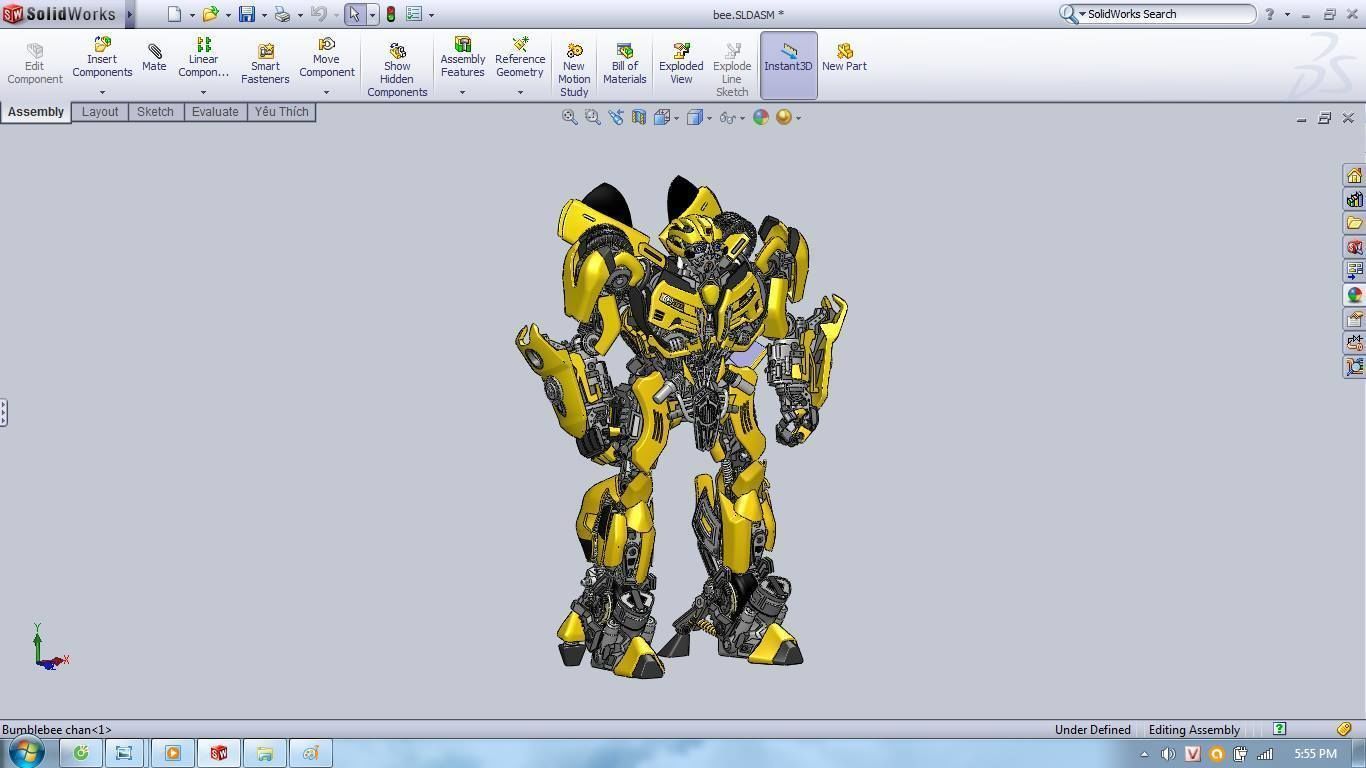The width and height of the screenshot is (1366, 768).
Task: Click the Under Defined status text
Action: 1092,730
